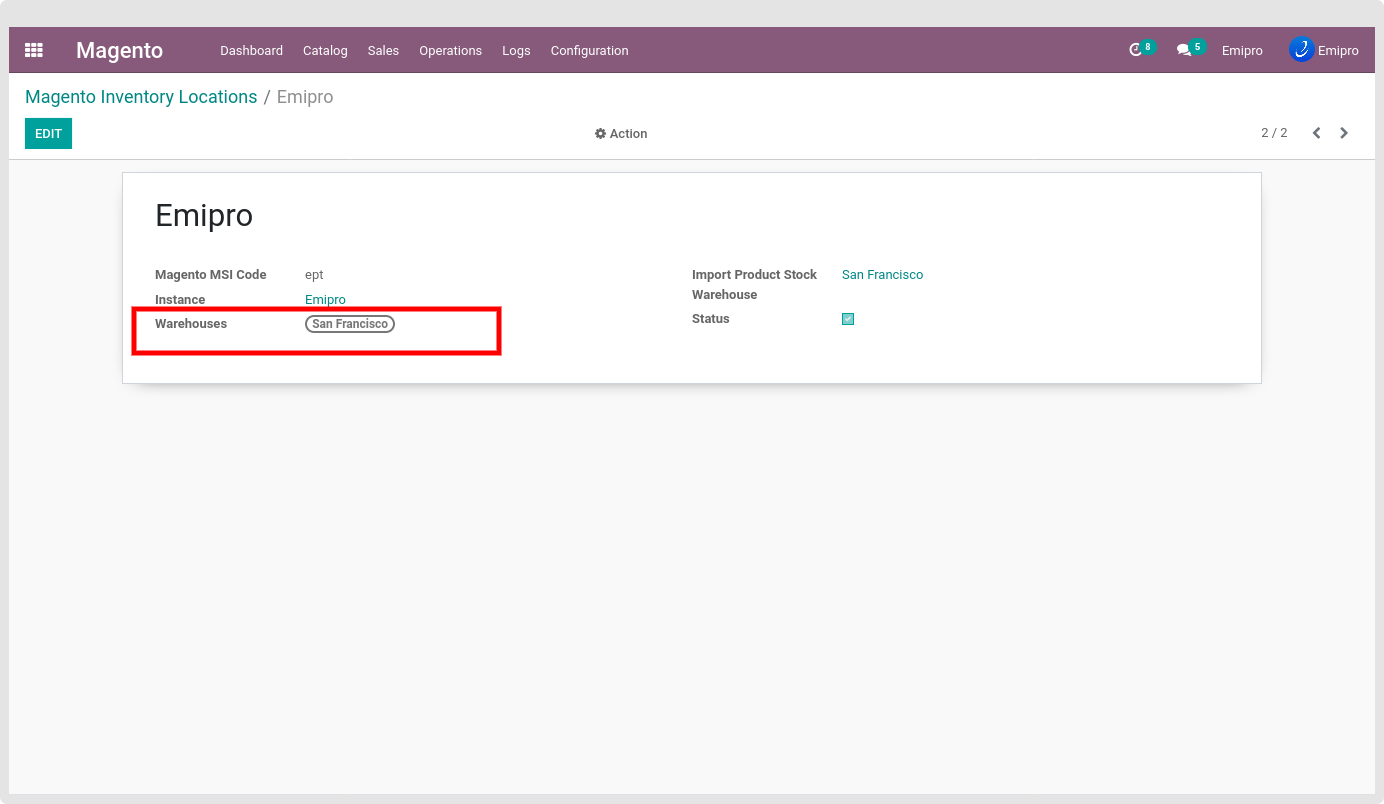Viewport: 1384px width, 804px height.
Task: Click the Emipro user avatar icon
Action: 1301,50
